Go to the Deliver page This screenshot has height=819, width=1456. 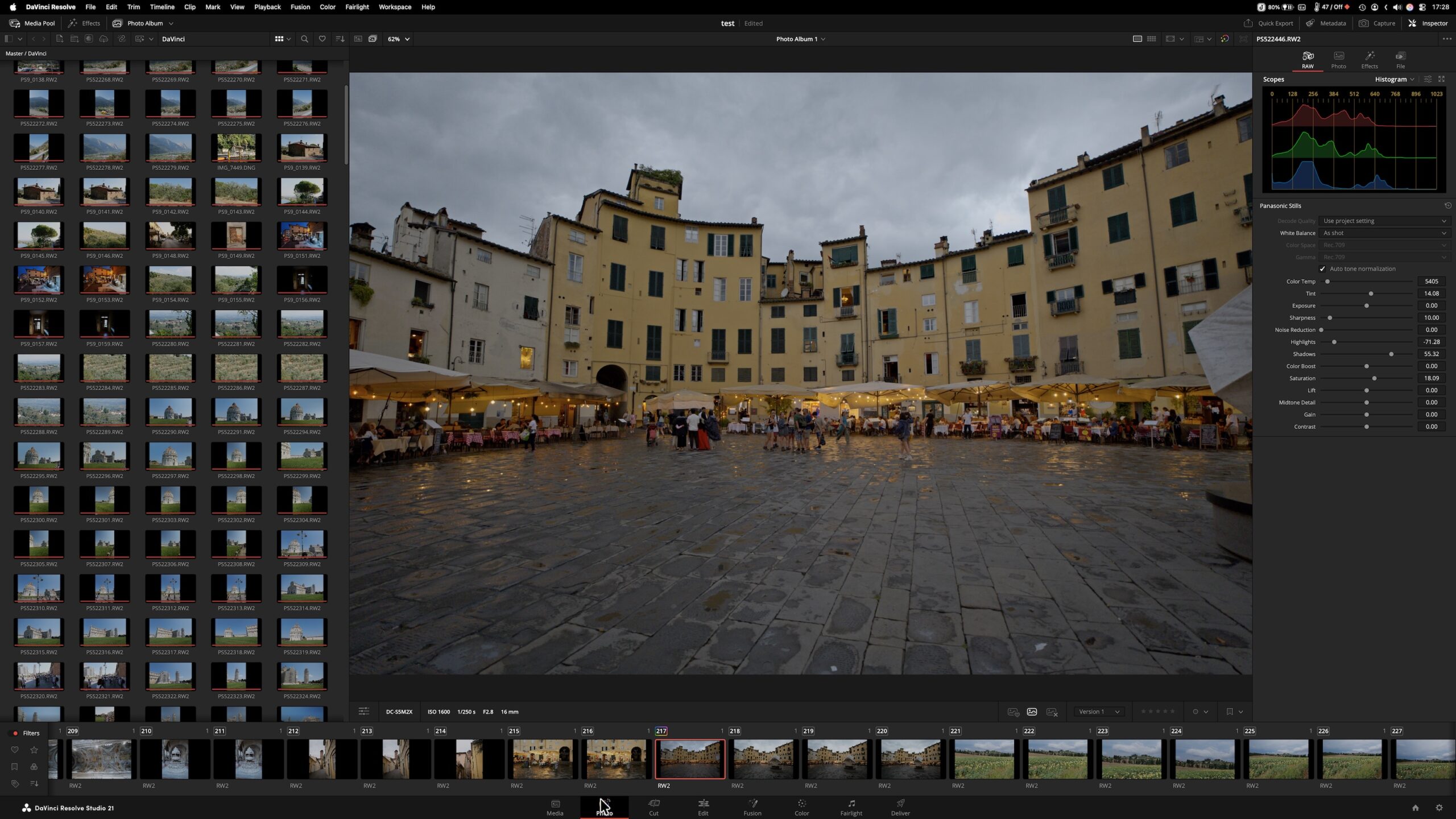coord(900,808)
